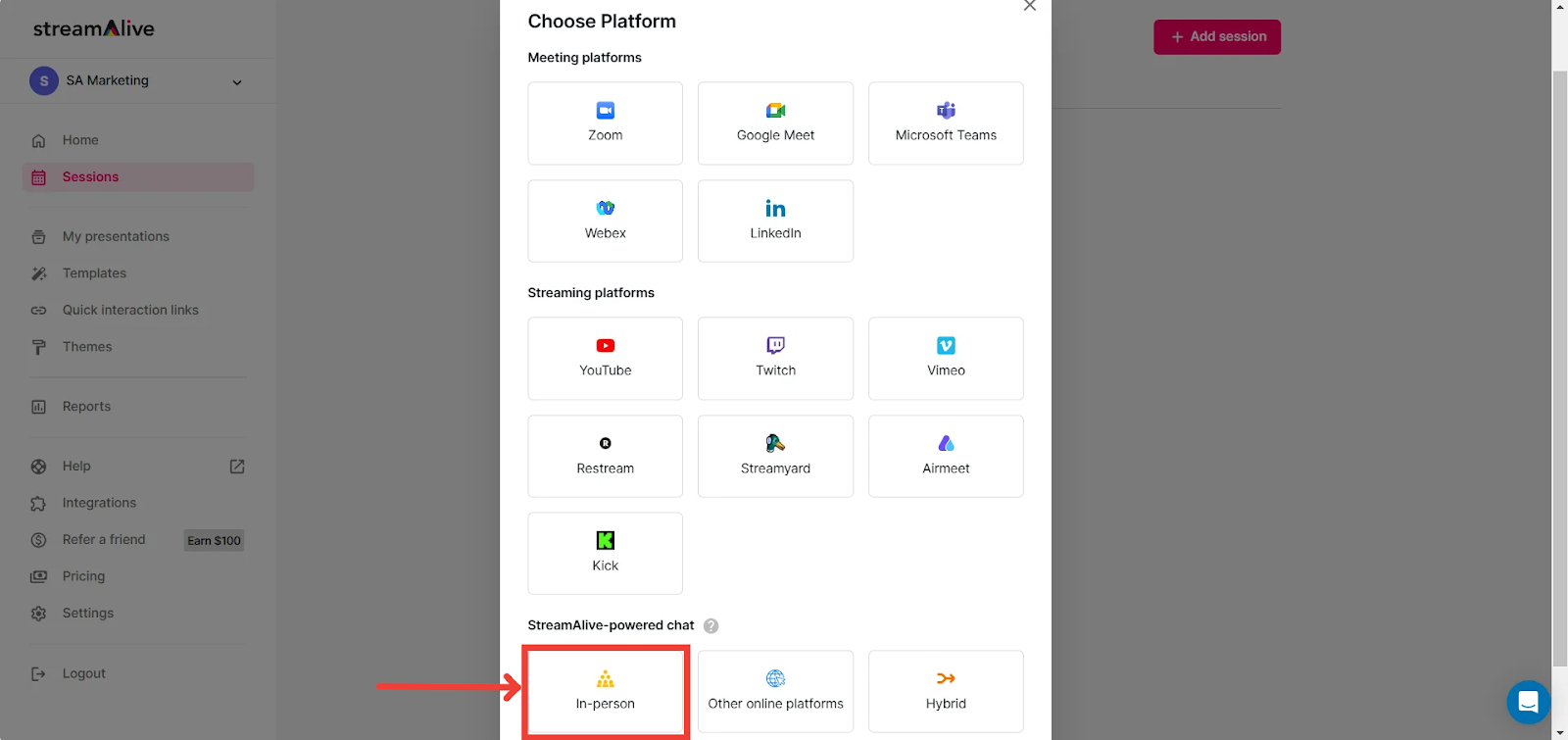The image size is (1568, 740).
Task: Click the Twitch logo icon
Action: click(x=776, y=345)
